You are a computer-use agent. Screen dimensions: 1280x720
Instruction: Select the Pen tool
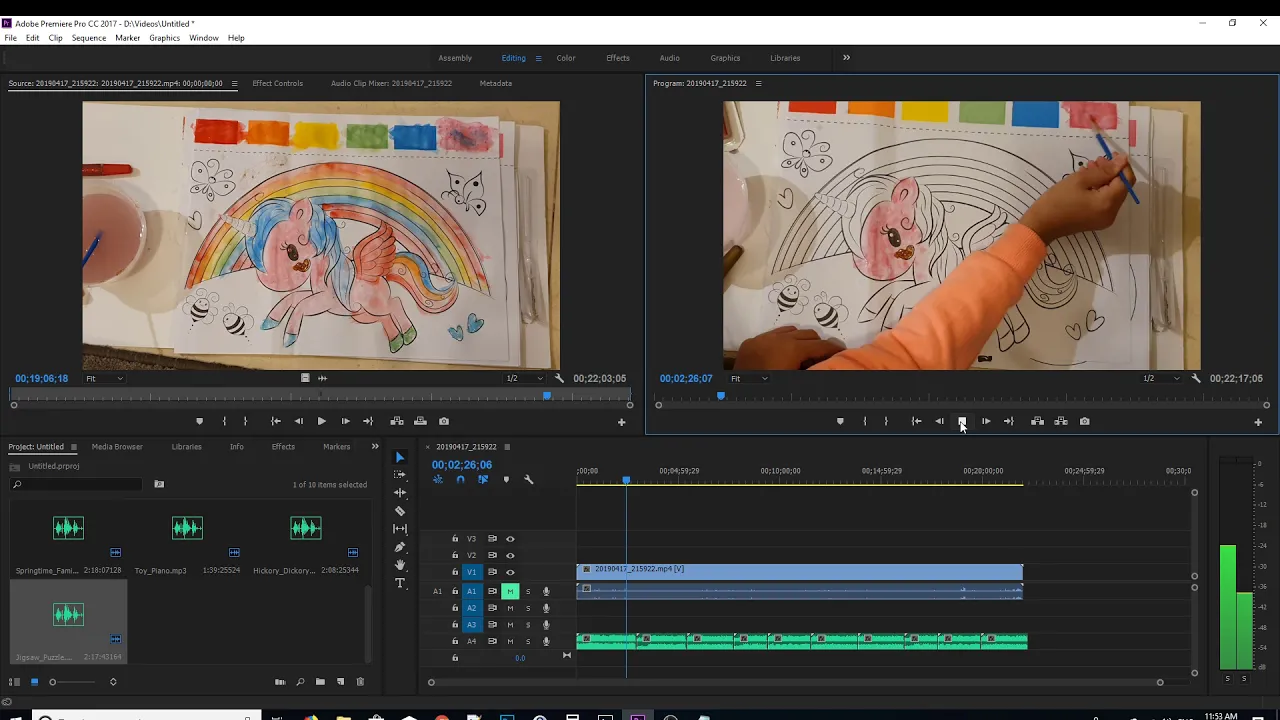(400, 547)
